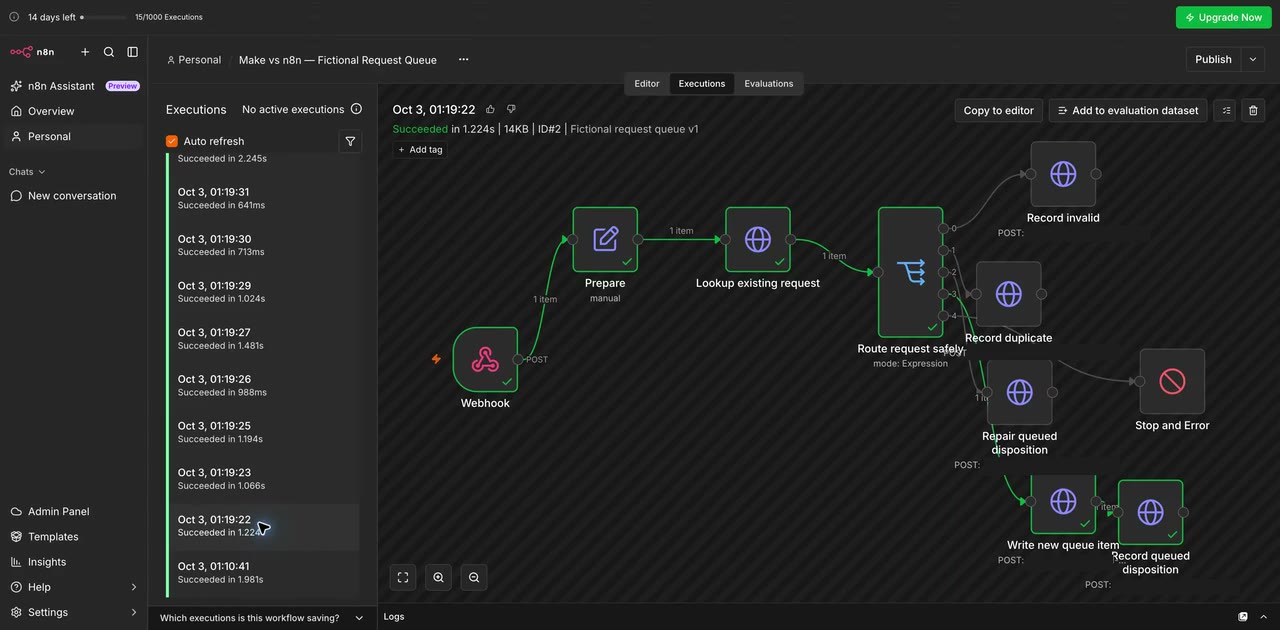
Task: Select execution Oct 3, 01:10:41
Action: tap(262, 572)
